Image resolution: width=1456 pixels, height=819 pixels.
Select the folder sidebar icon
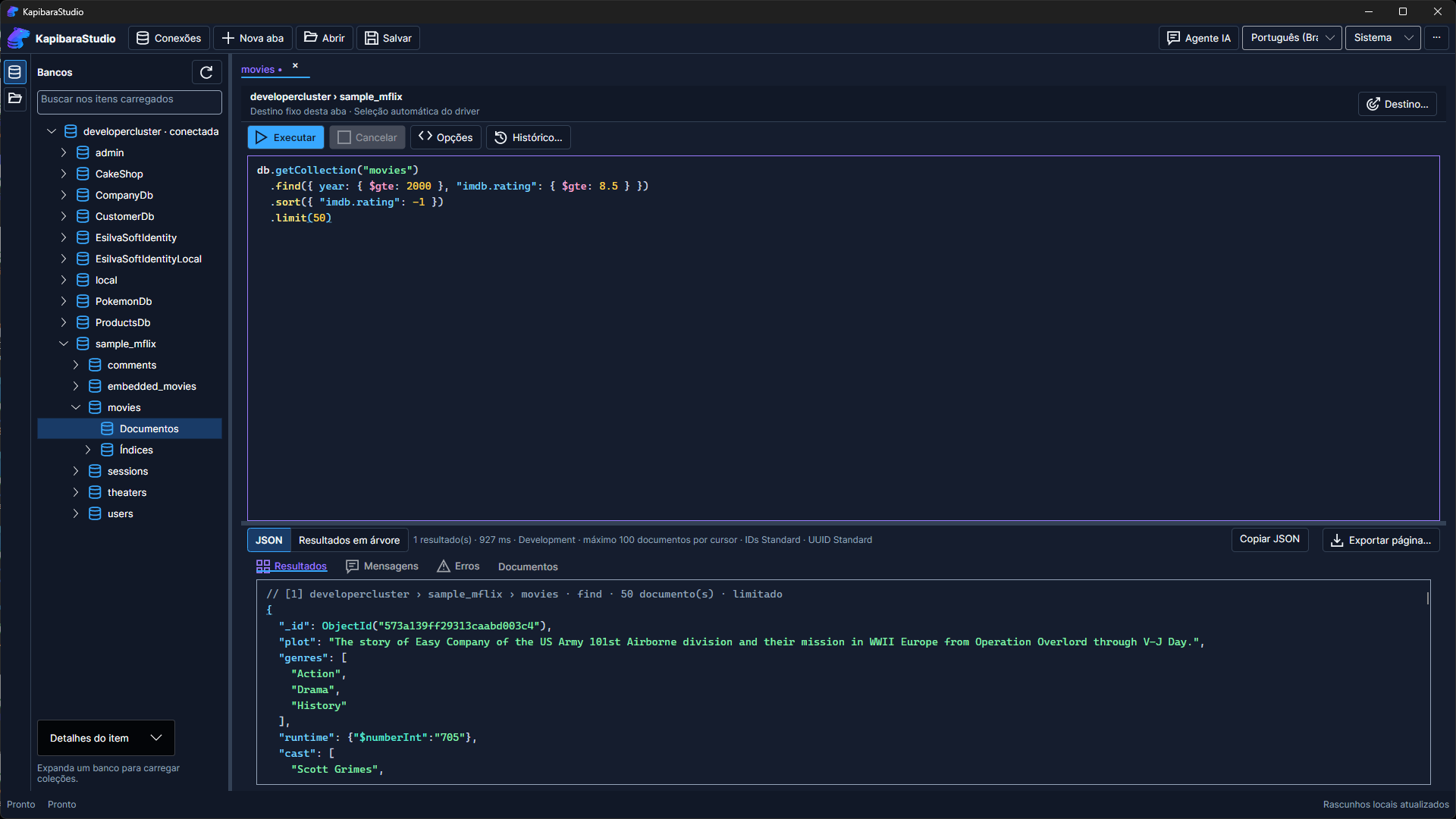tap(14, 99)
